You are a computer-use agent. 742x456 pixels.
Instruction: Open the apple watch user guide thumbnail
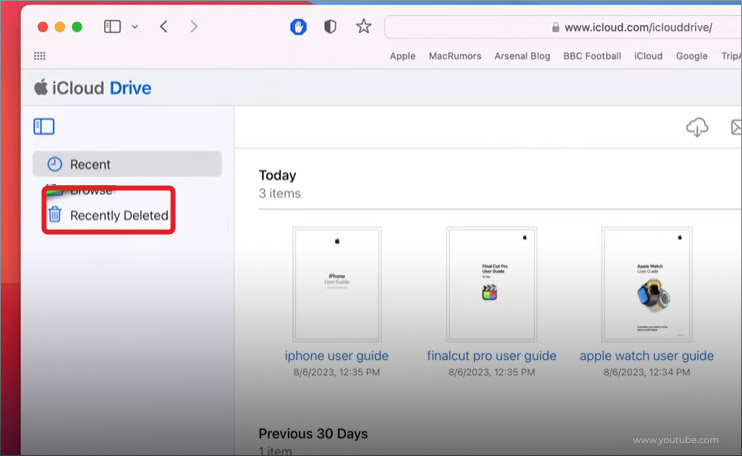[x=647, y=284]
